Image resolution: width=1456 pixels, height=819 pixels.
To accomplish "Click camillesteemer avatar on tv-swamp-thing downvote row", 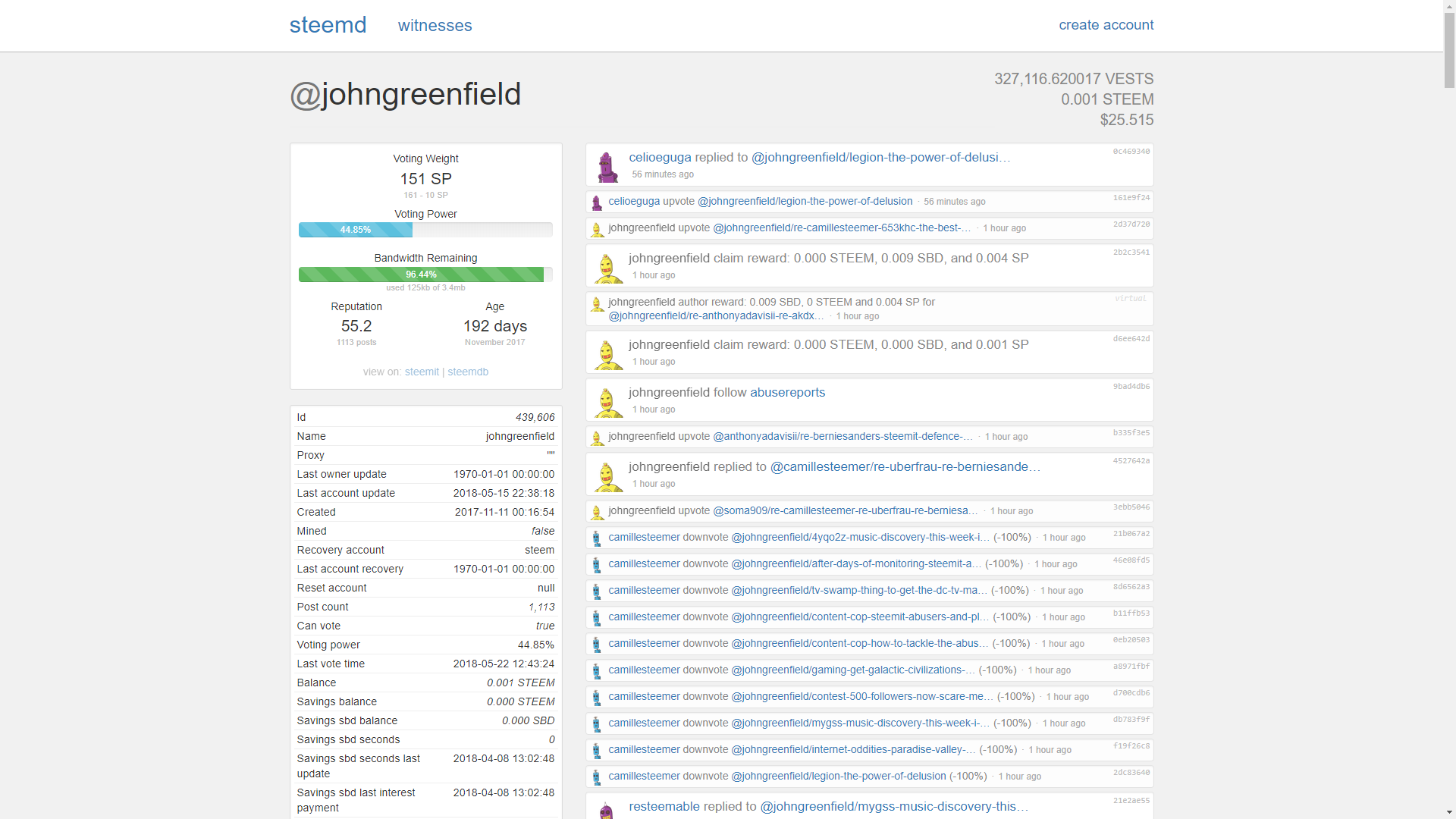I will 597,591.
